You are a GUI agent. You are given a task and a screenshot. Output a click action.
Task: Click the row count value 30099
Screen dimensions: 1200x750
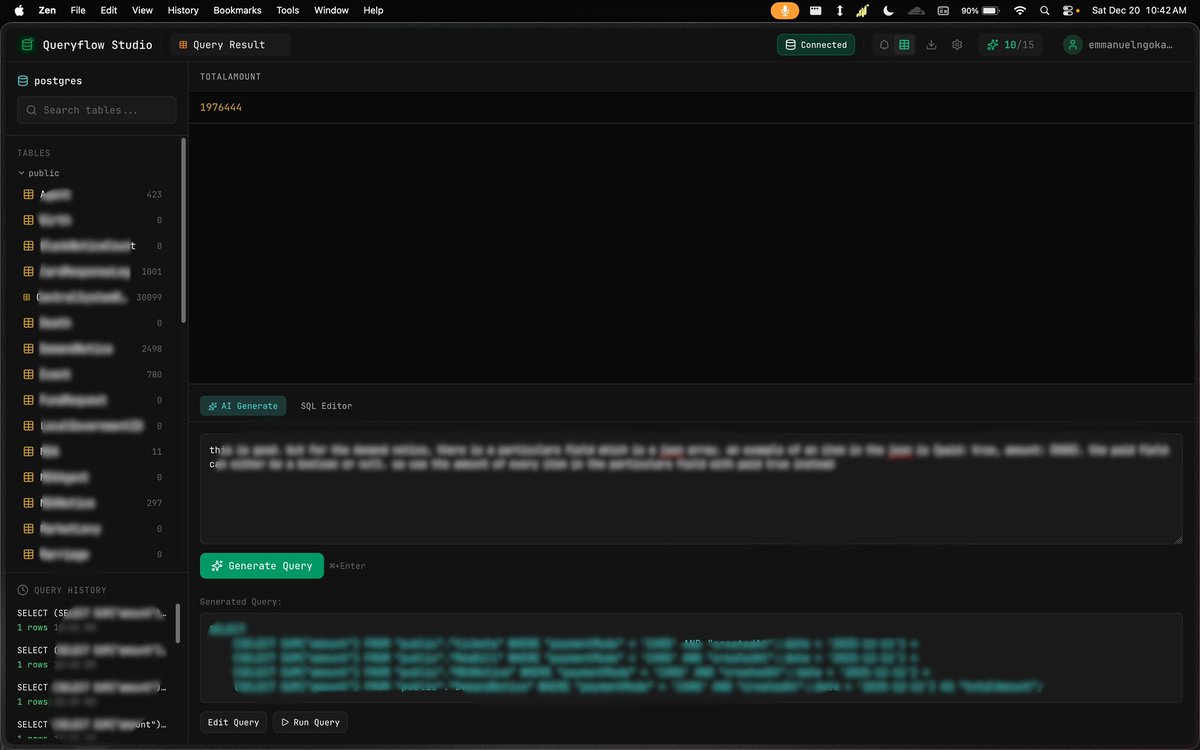click(x=149, y=298)
